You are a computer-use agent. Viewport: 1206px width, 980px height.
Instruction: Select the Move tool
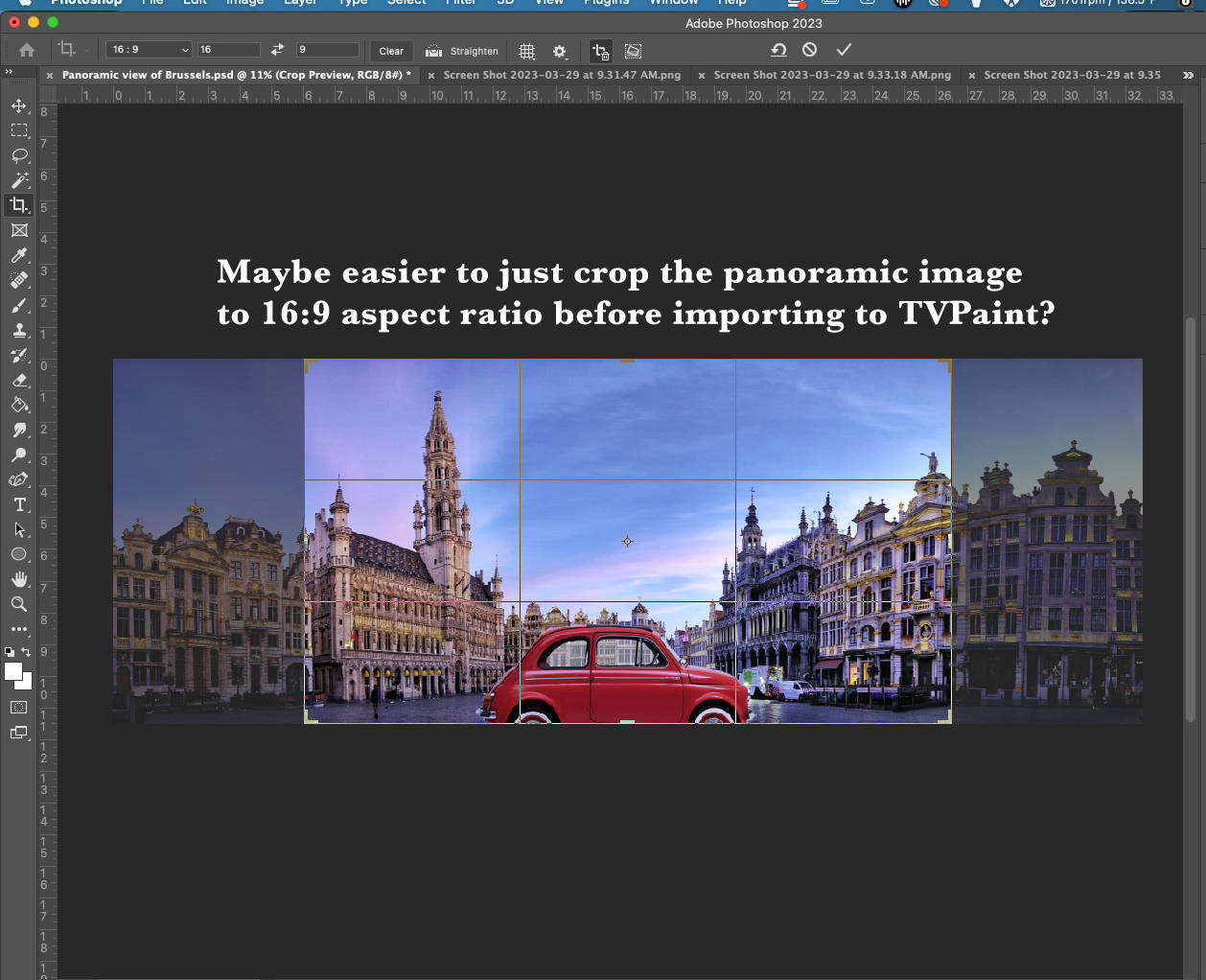(x=19, y=105)
